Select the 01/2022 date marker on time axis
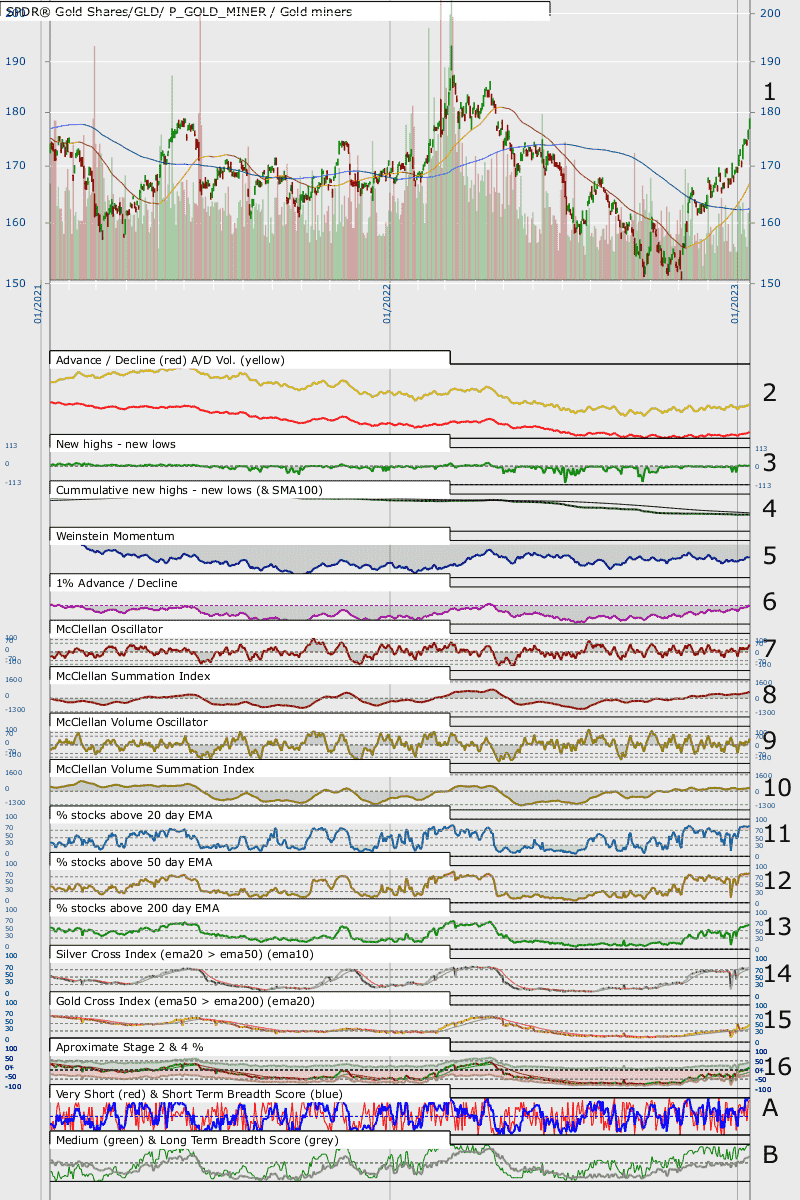This screenshot has height=1200, width=800. point(387,303)
